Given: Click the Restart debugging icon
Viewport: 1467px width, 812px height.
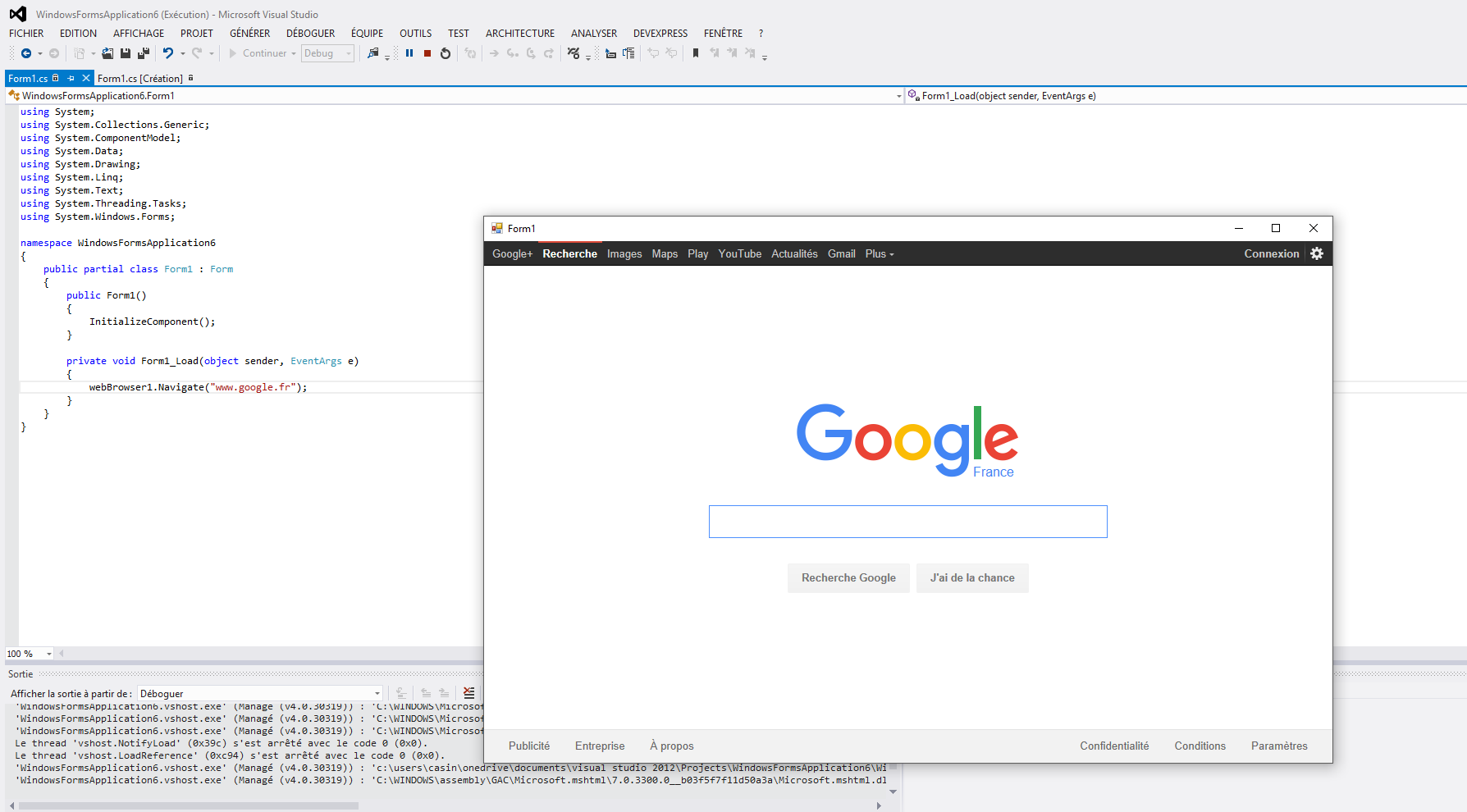Looking at the screenshot, I should coord(446,53).
